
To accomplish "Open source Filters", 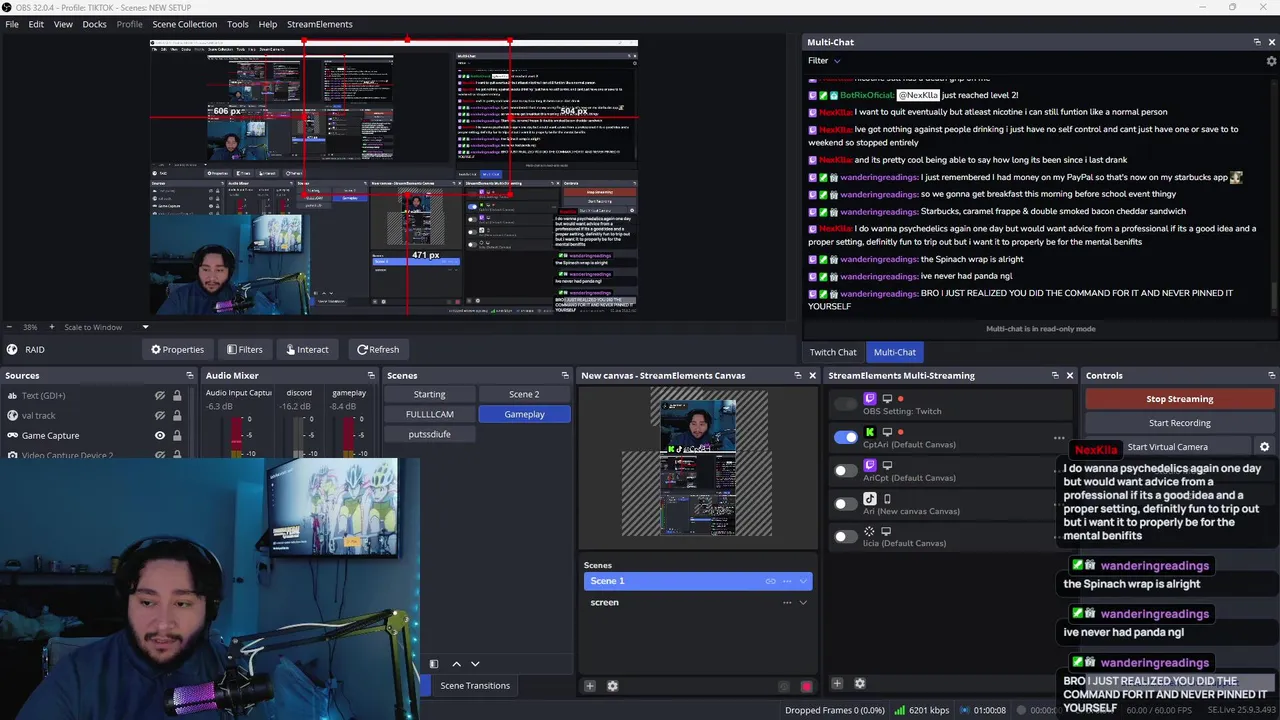I will 244,349.
